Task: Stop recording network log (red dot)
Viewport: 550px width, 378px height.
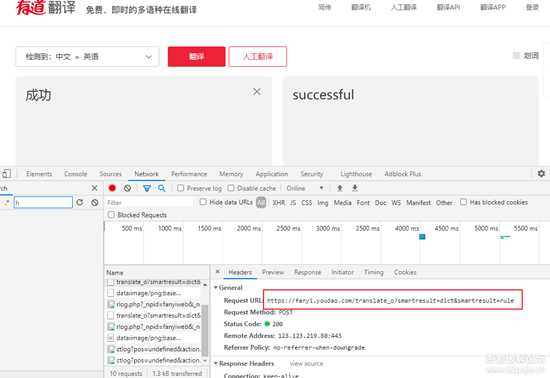Action: pyautogui.click(x=112, y=188)
